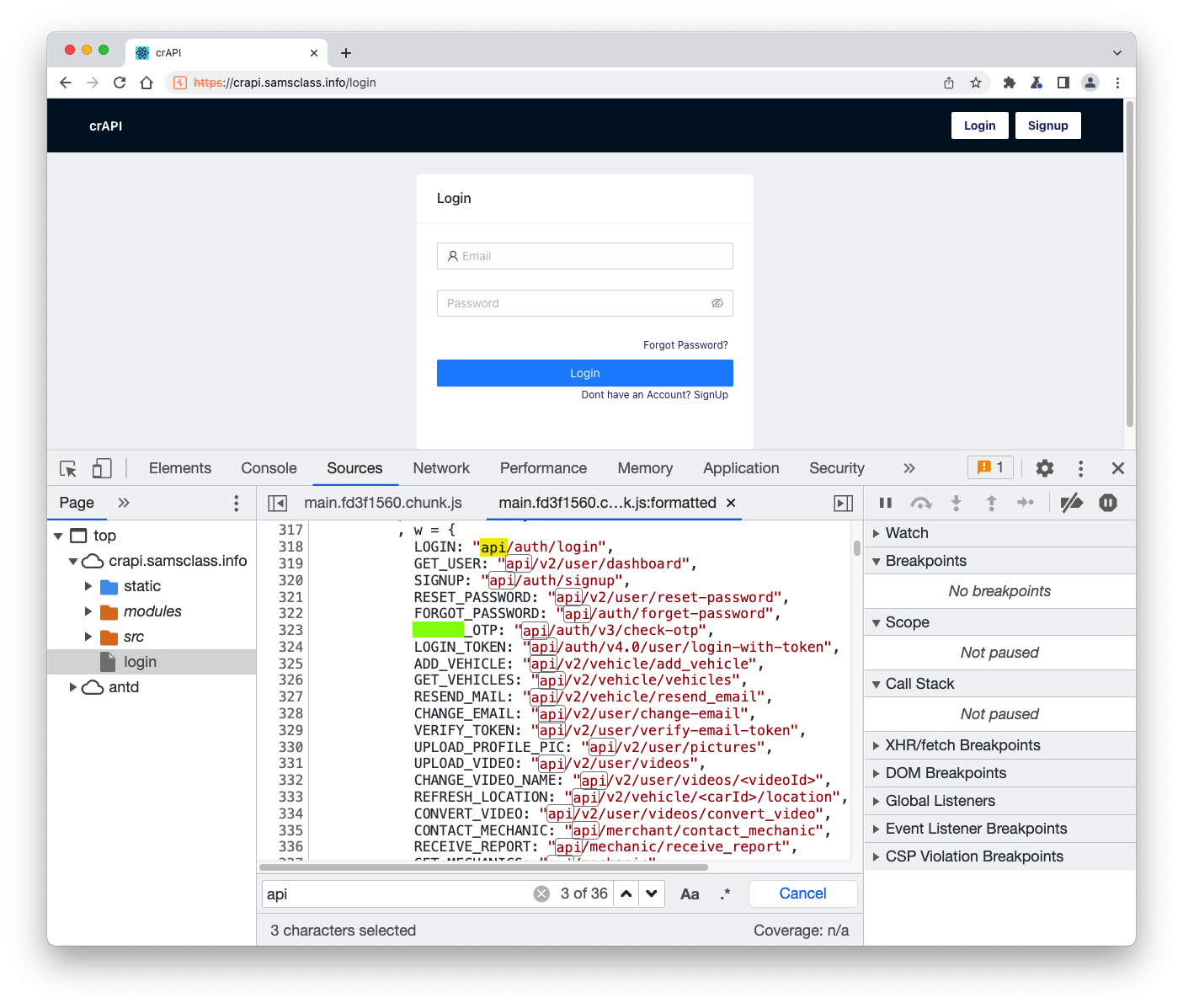This screenshot has height=1008, width=1183.
Task: Bookmark this page with the star
Action: 976,83
